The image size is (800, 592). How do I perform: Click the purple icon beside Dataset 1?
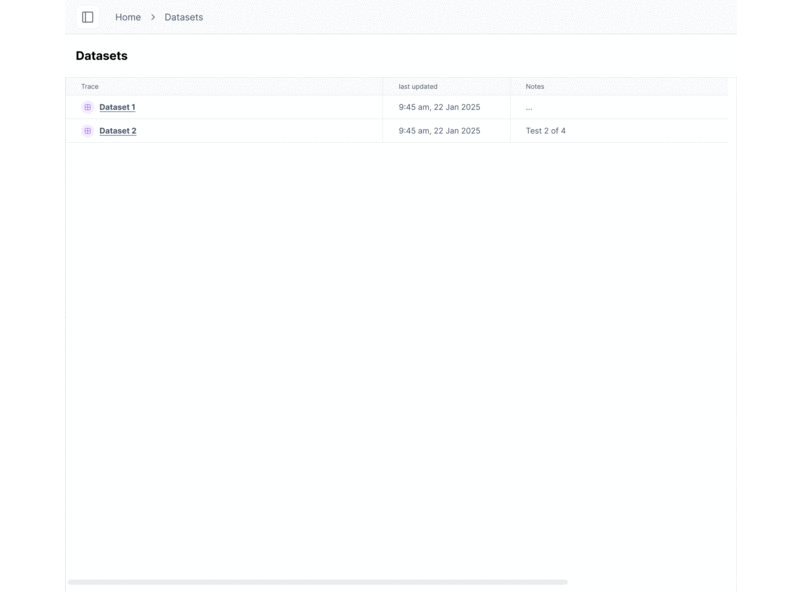pos(88,107)
